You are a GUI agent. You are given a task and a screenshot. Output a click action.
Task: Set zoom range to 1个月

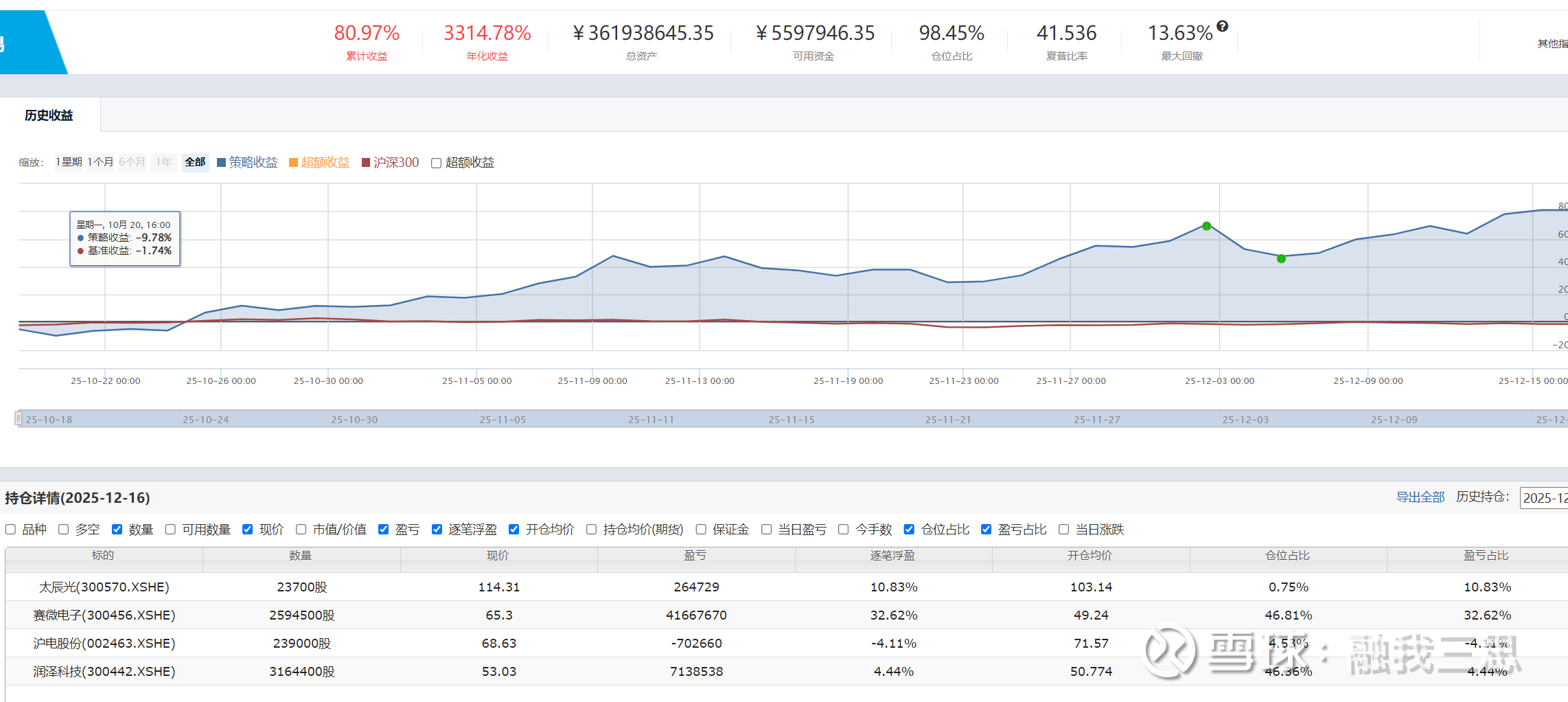point(100,162)
